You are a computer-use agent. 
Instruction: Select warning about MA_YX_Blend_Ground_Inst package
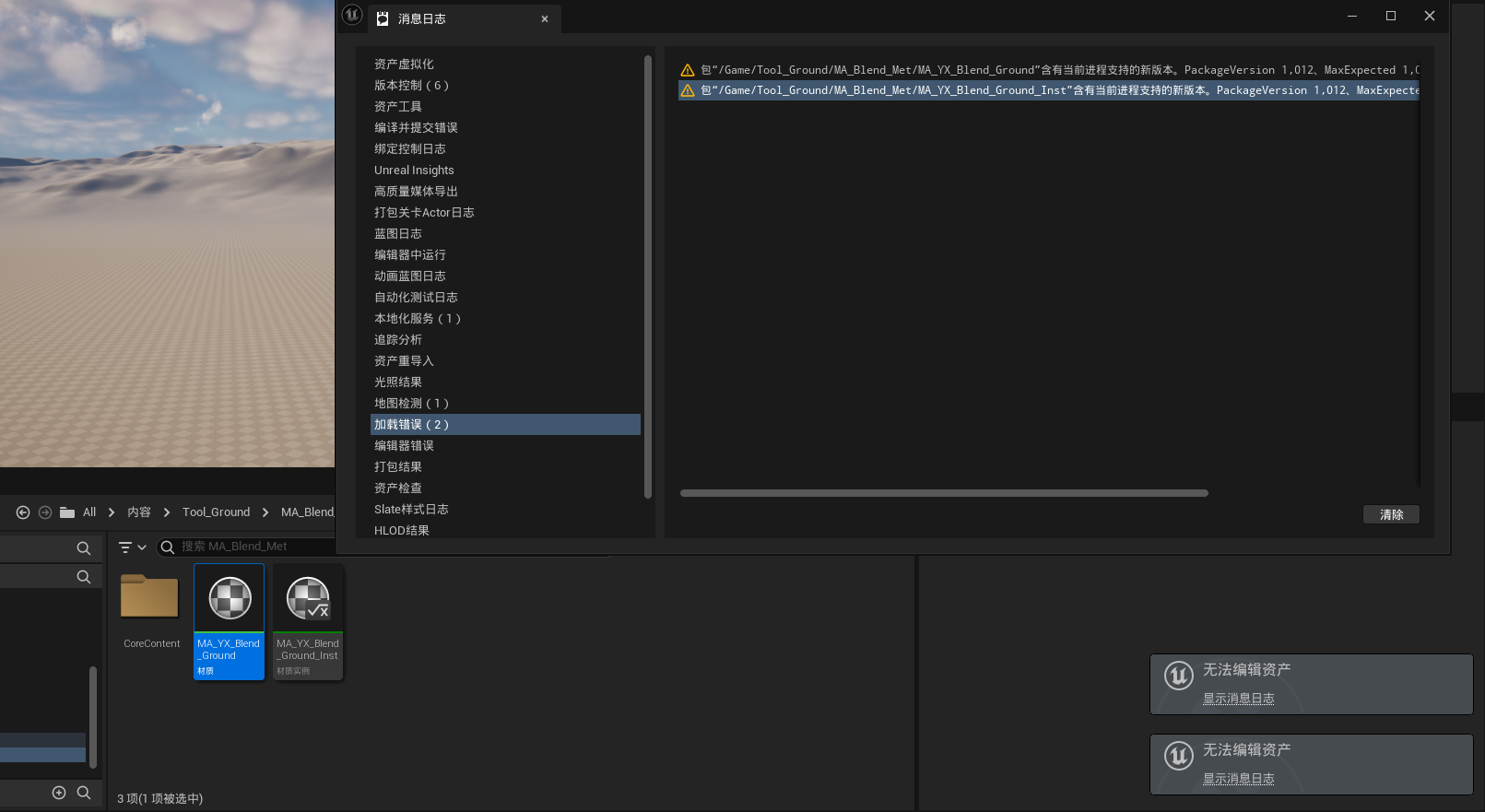[1049, 90]
